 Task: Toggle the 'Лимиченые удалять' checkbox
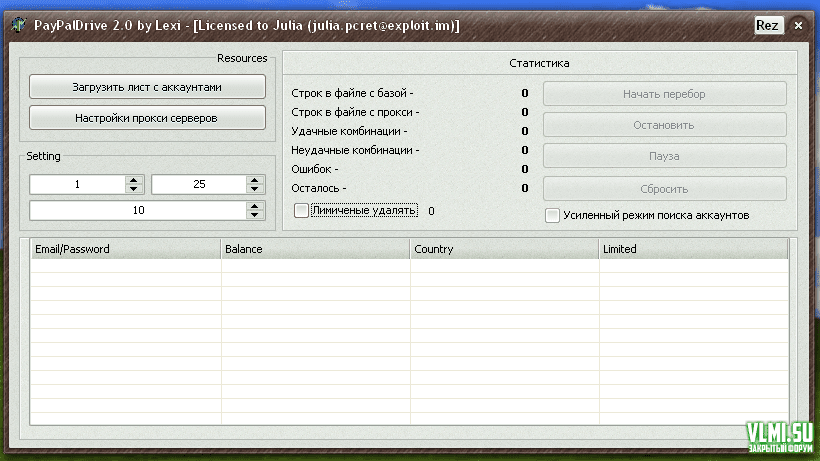[302, 210]
